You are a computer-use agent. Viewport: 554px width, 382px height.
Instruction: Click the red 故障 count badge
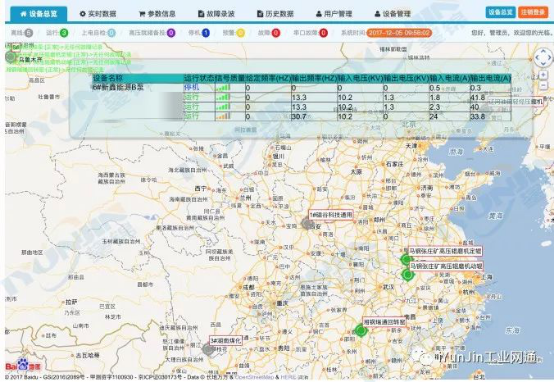coord(276,33)
